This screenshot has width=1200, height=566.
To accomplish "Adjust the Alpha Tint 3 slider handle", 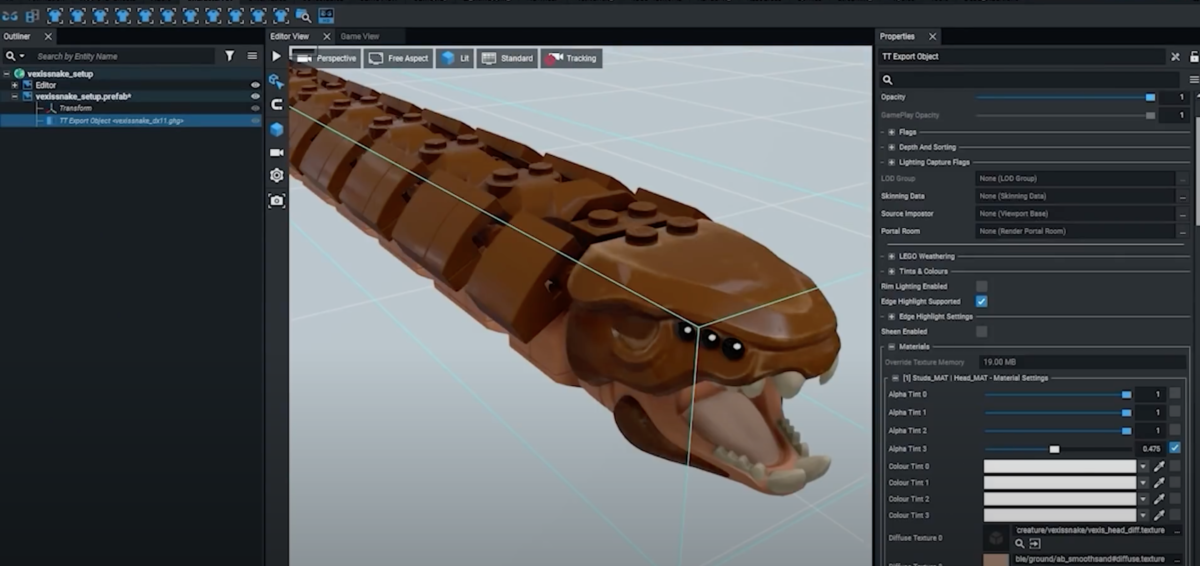I will point(1054,449).
